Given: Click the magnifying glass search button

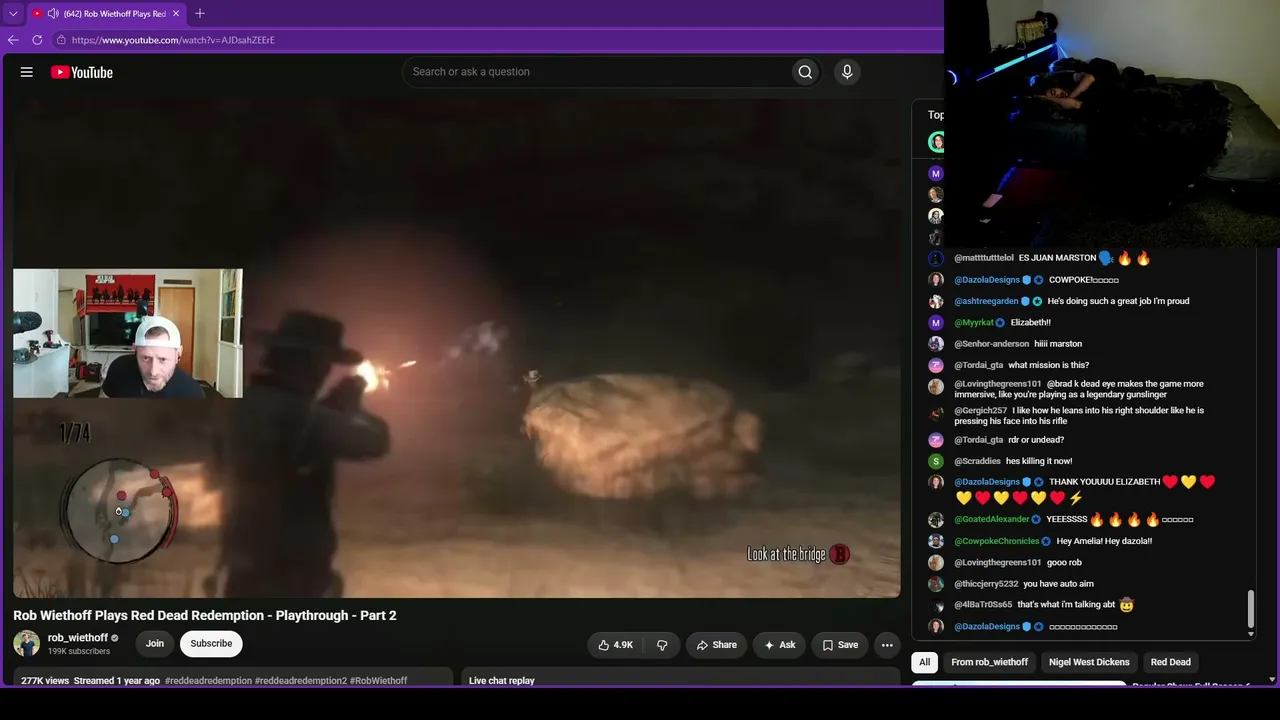Looking at the screenshot, I should [x=805, y=72].
